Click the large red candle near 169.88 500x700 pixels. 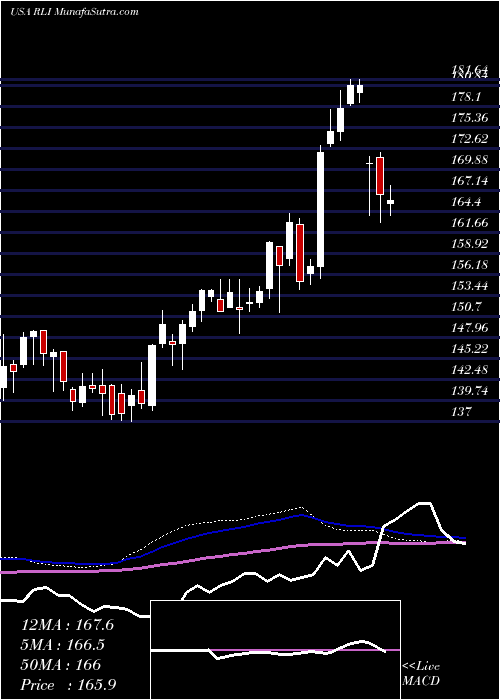coord(380,175)
